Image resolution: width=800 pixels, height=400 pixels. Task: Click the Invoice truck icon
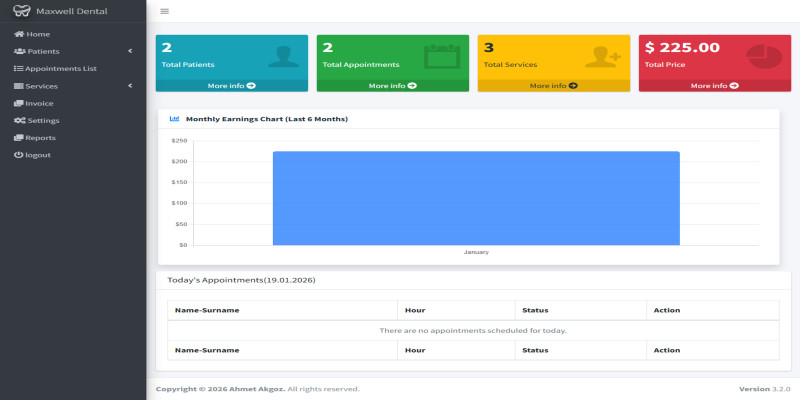pyautogui.click(x=19, y=103)
